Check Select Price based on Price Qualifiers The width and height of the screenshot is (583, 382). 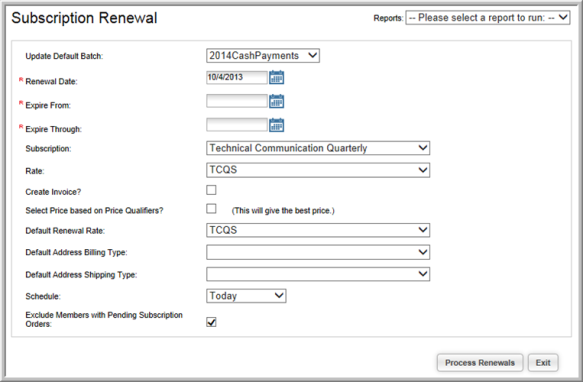click(x=211, y=209)
